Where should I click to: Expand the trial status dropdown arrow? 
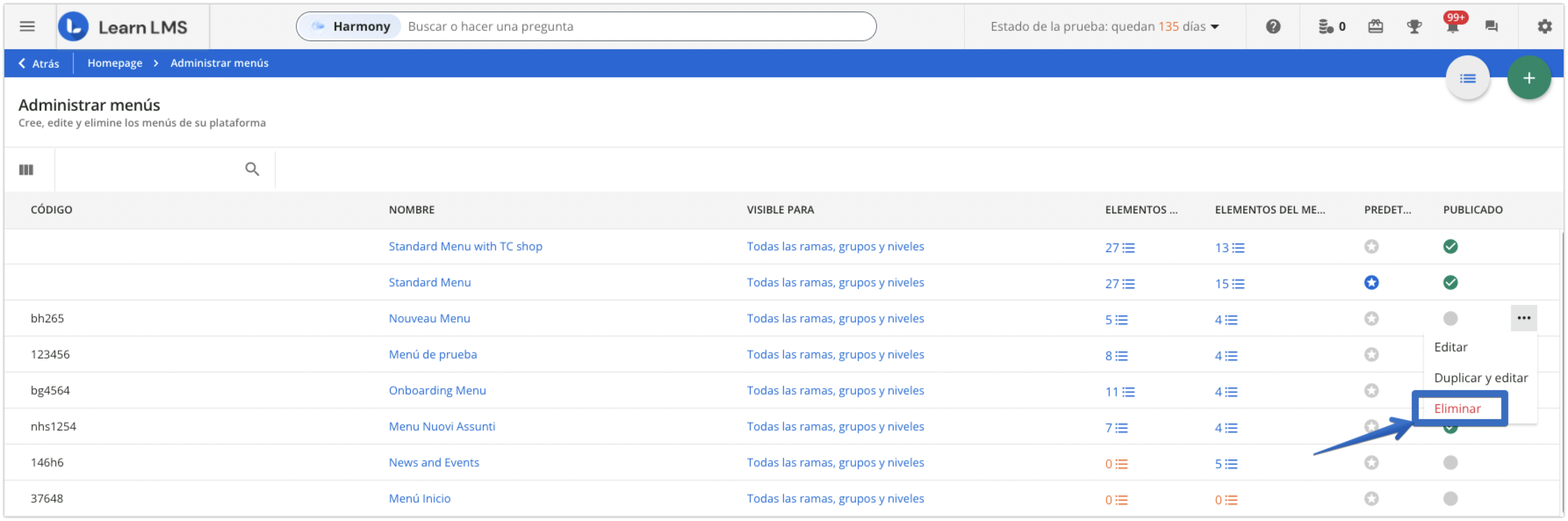click(1215, 27)
